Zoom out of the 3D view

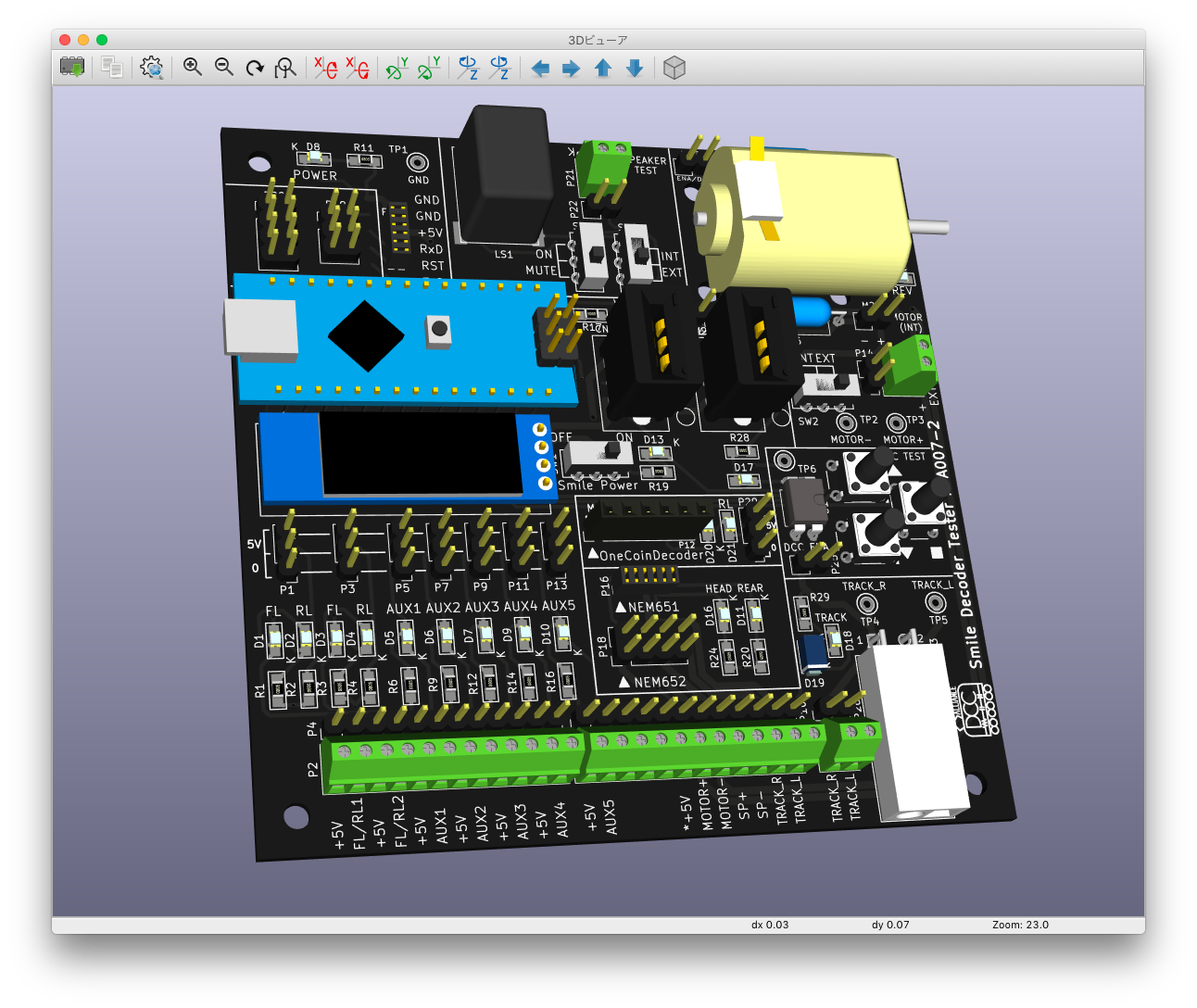[224, 68]
